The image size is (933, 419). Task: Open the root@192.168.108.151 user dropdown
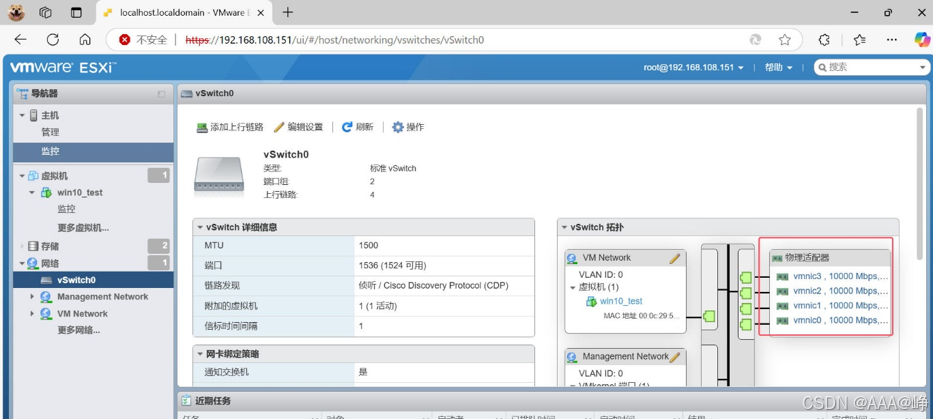(x=693, y=68)
